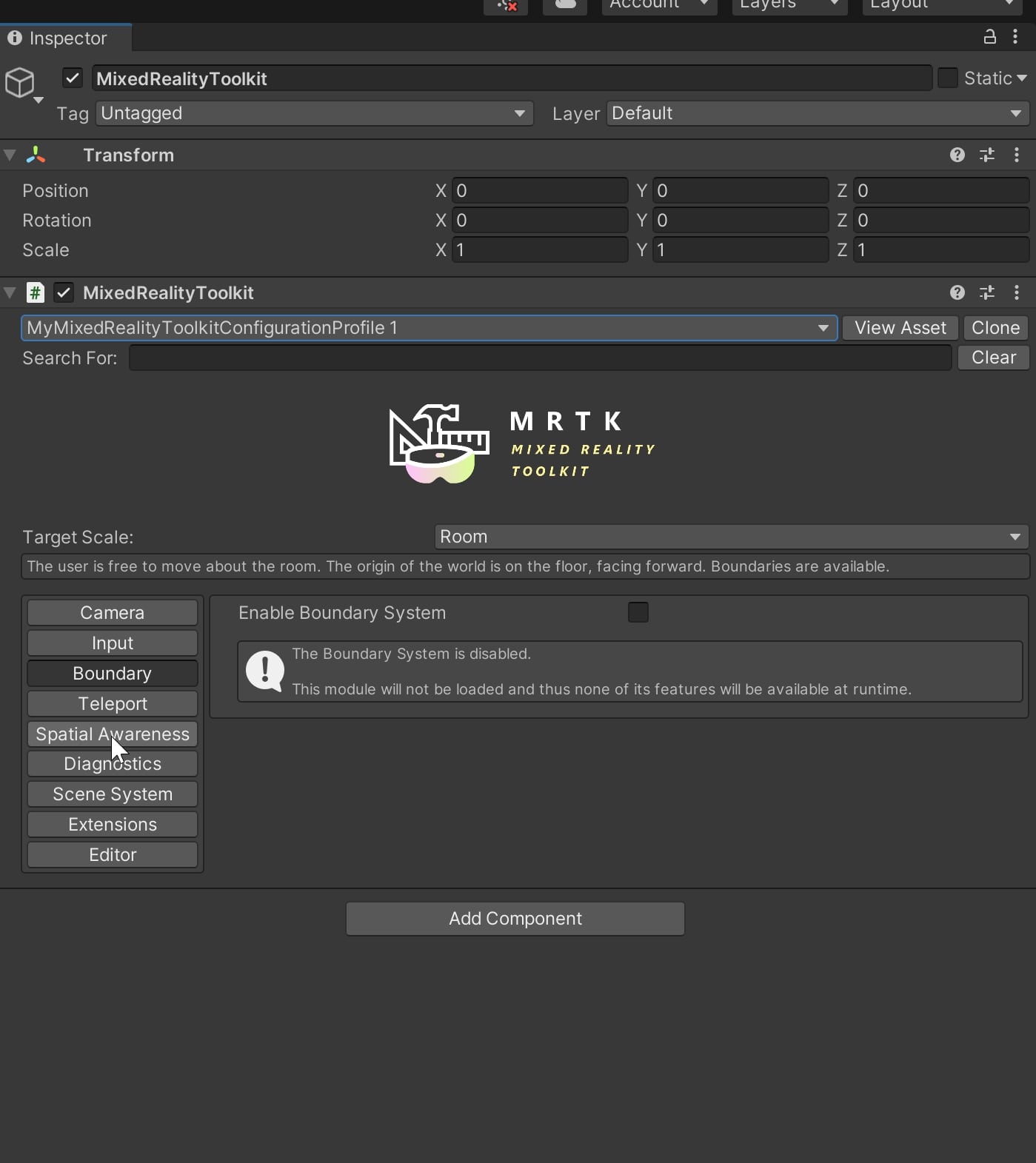
Task: Open MixedRealityToolkit script help icon
Action: (958, 292)
